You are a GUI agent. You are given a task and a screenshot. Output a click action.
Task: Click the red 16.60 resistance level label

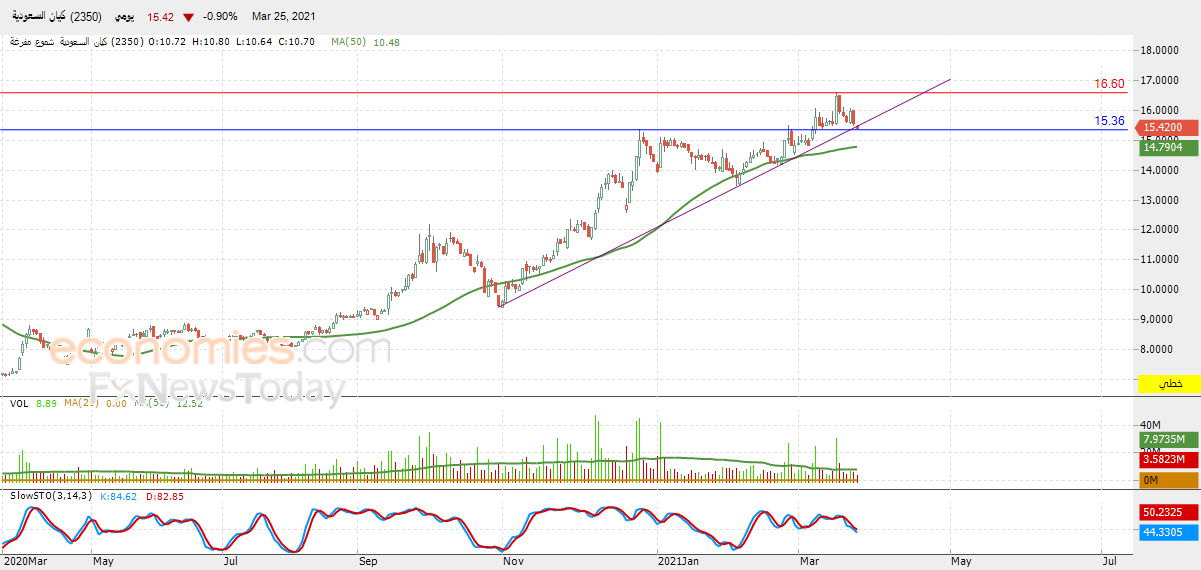[x=1110, y=84]
